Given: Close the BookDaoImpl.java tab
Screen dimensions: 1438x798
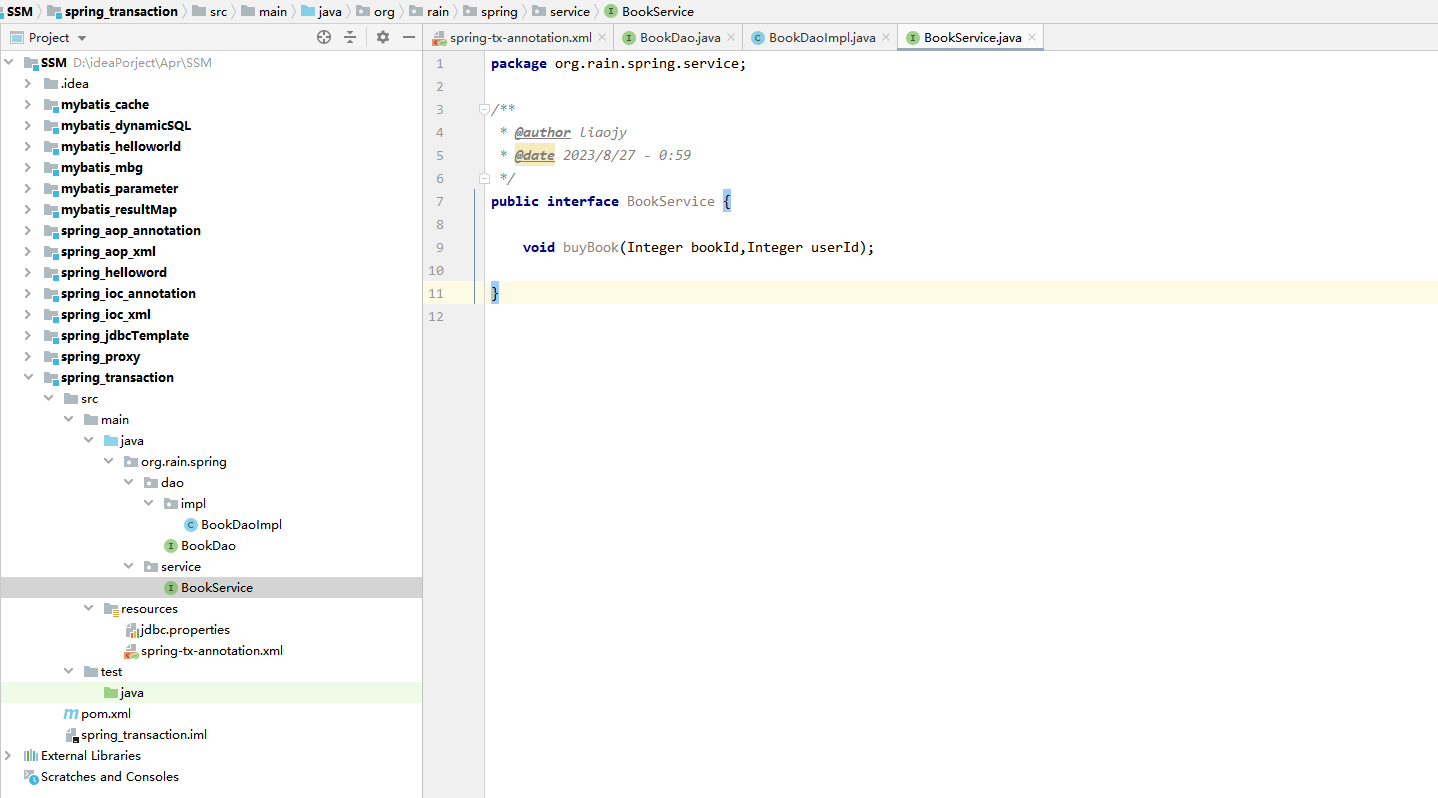Looking at the screenshot, I should [x=886, y=38].
